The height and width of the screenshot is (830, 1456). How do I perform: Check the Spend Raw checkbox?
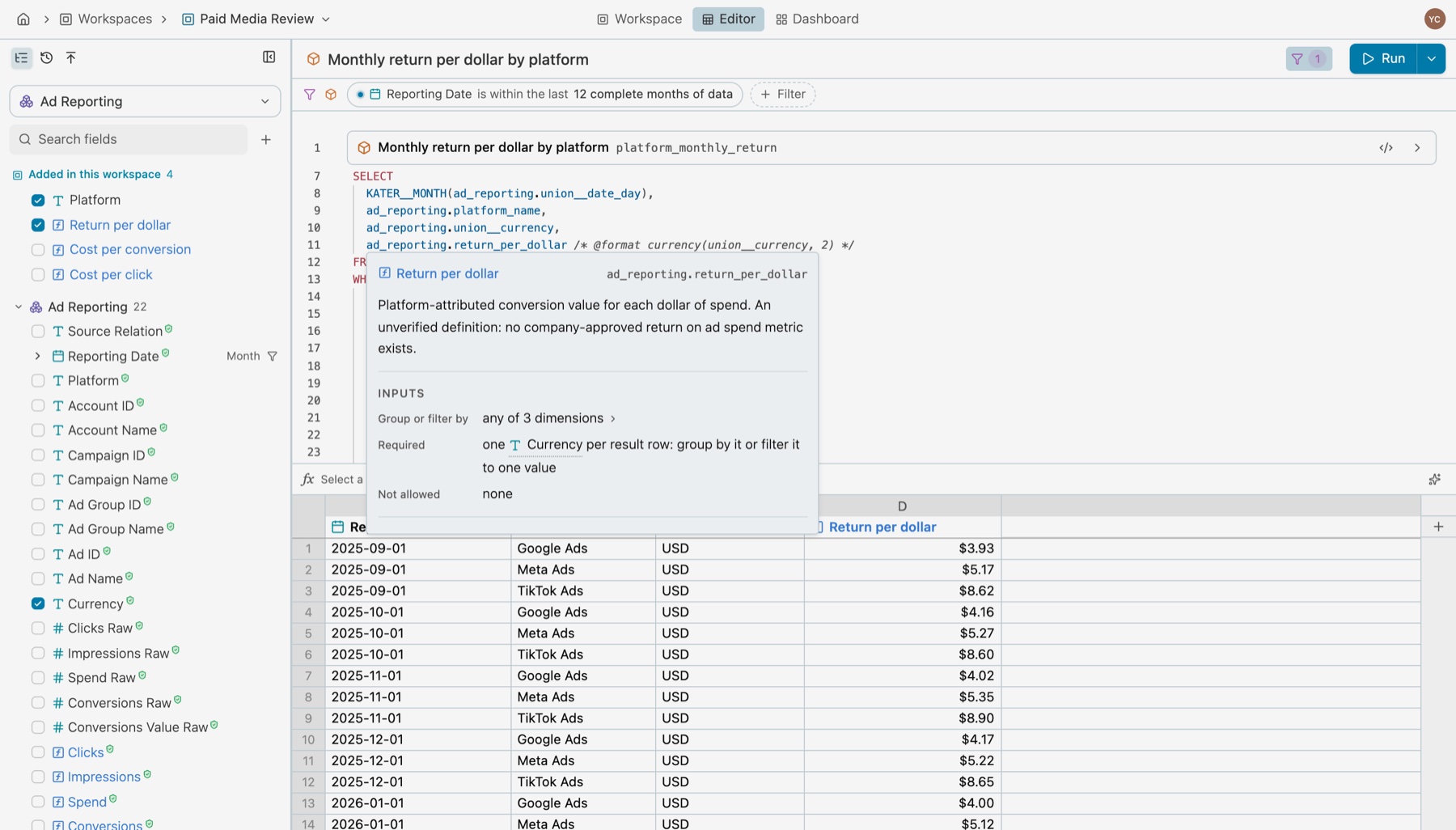pyautogui.click(x=38, y=678)
